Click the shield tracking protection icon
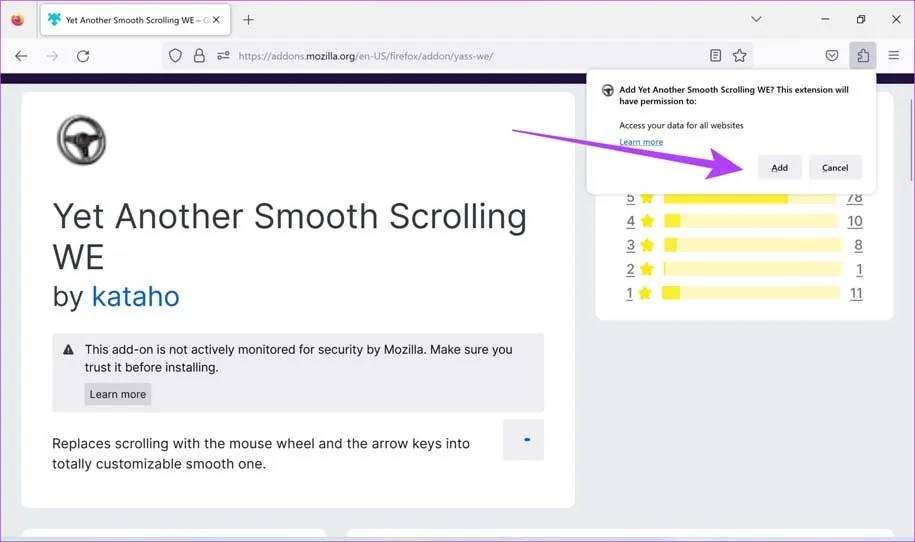This screenshot has width=915, height=542. pyautogui.click(x=175, y=56)
